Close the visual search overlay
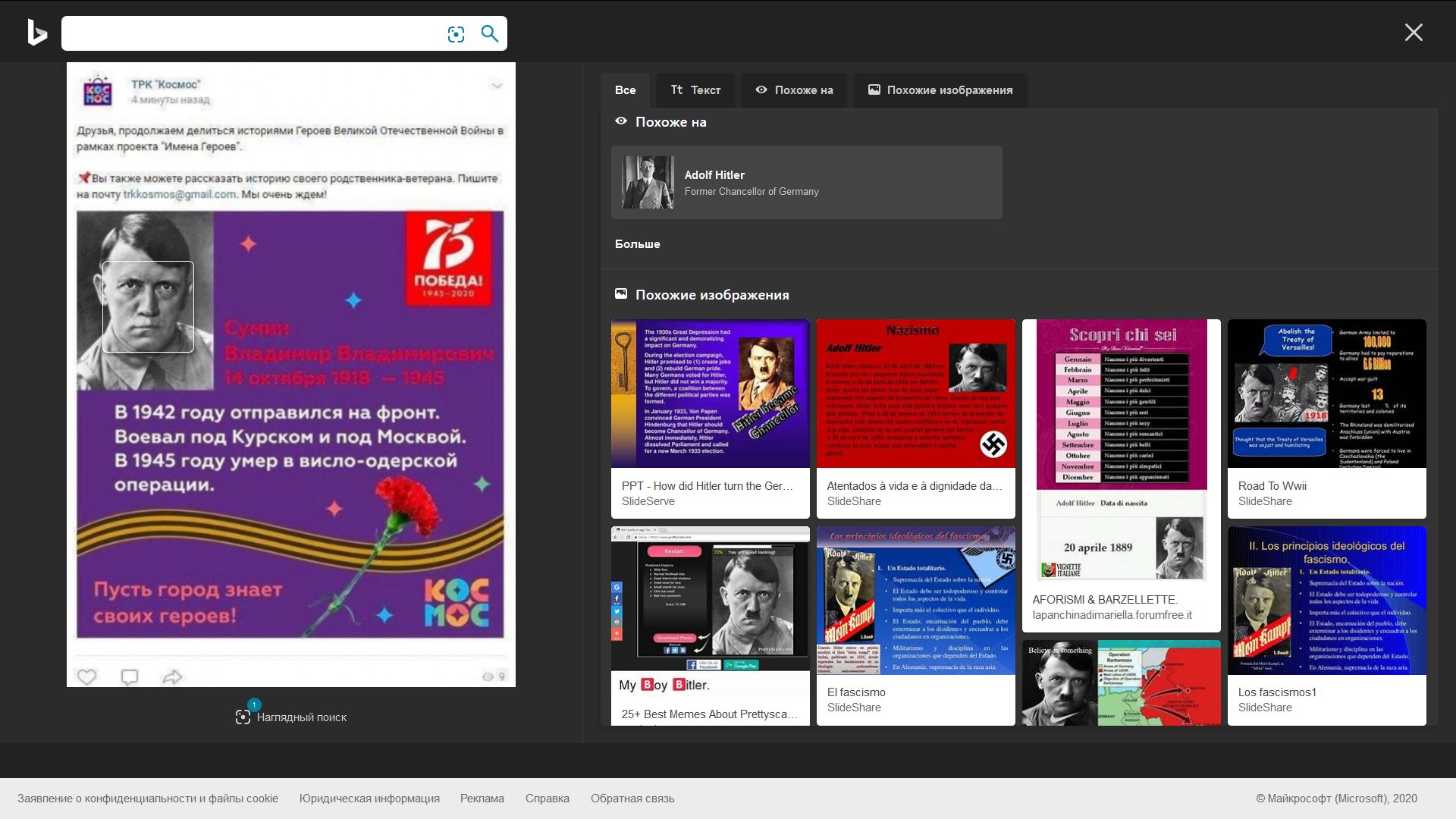 (x=1413, y=33)
